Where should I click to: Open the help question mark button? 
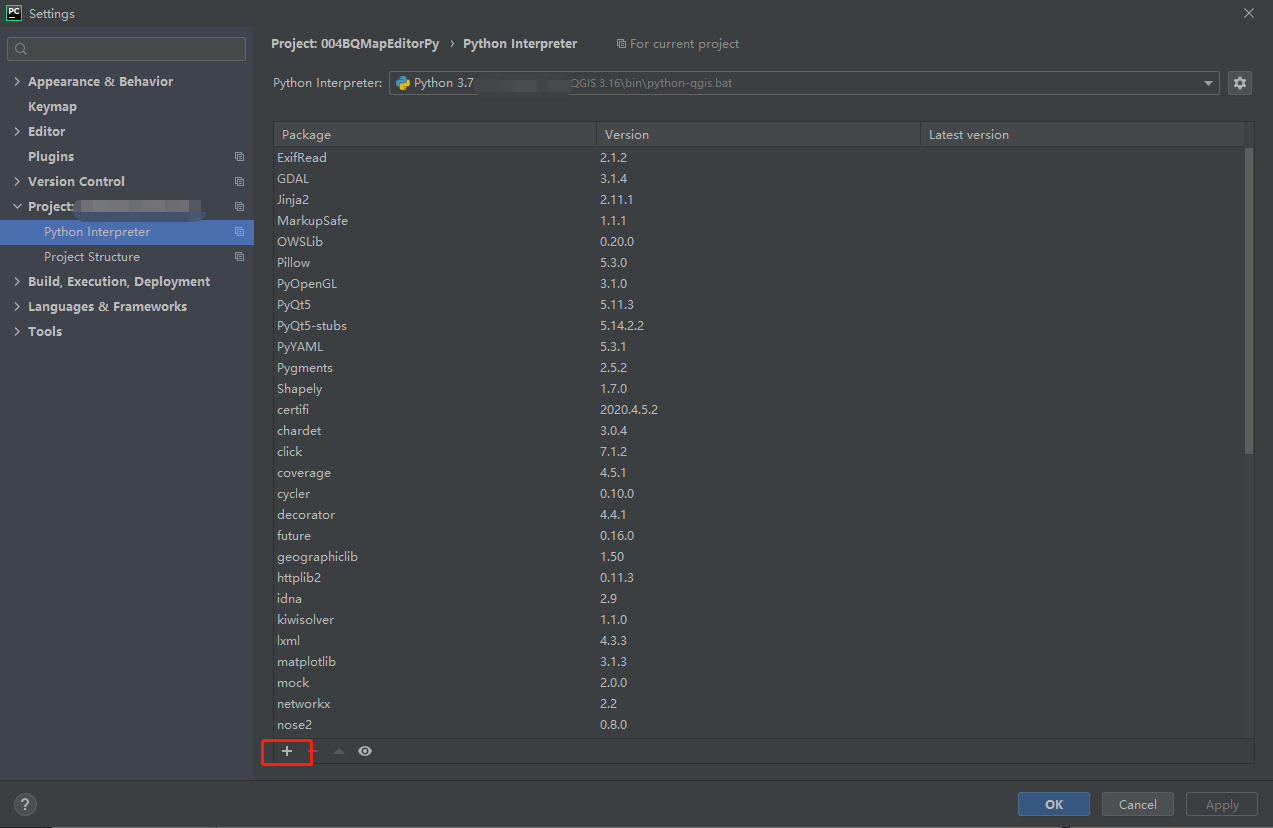coord(26,804)
